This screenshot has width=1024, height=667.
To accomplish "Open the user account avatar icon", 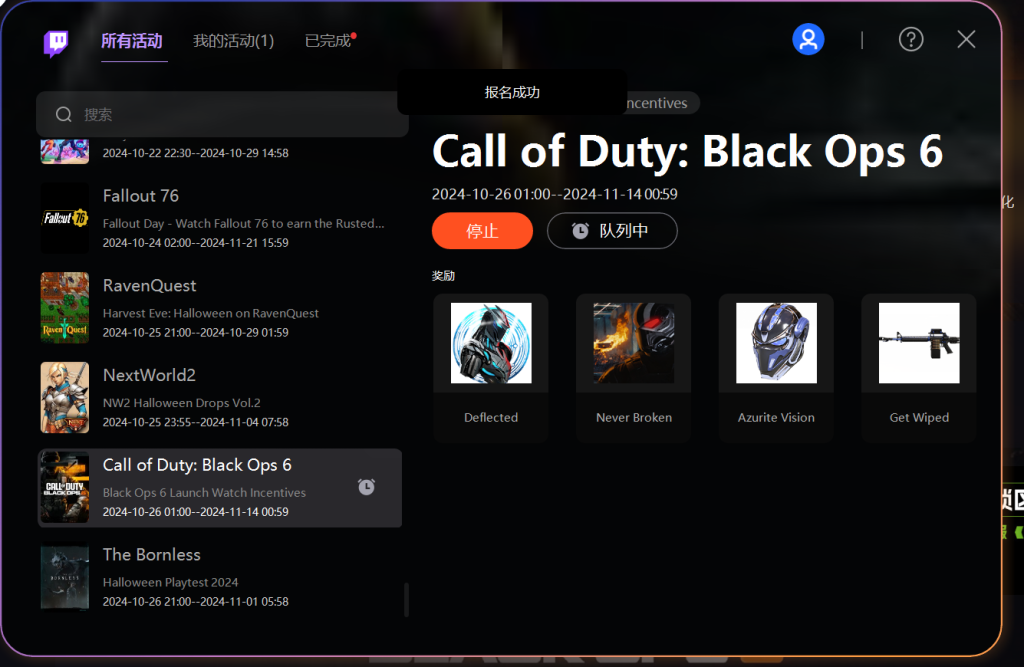I will [x=808, y=40].
